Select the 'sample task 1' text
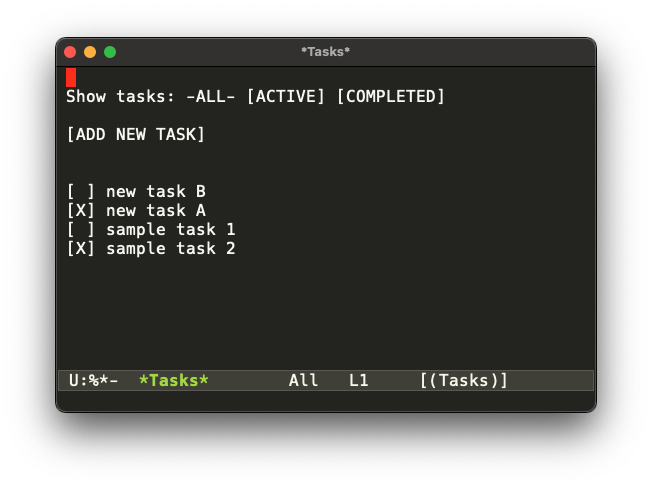The width and height of the screenshot is (652, 486). click(x=170, y=229)
